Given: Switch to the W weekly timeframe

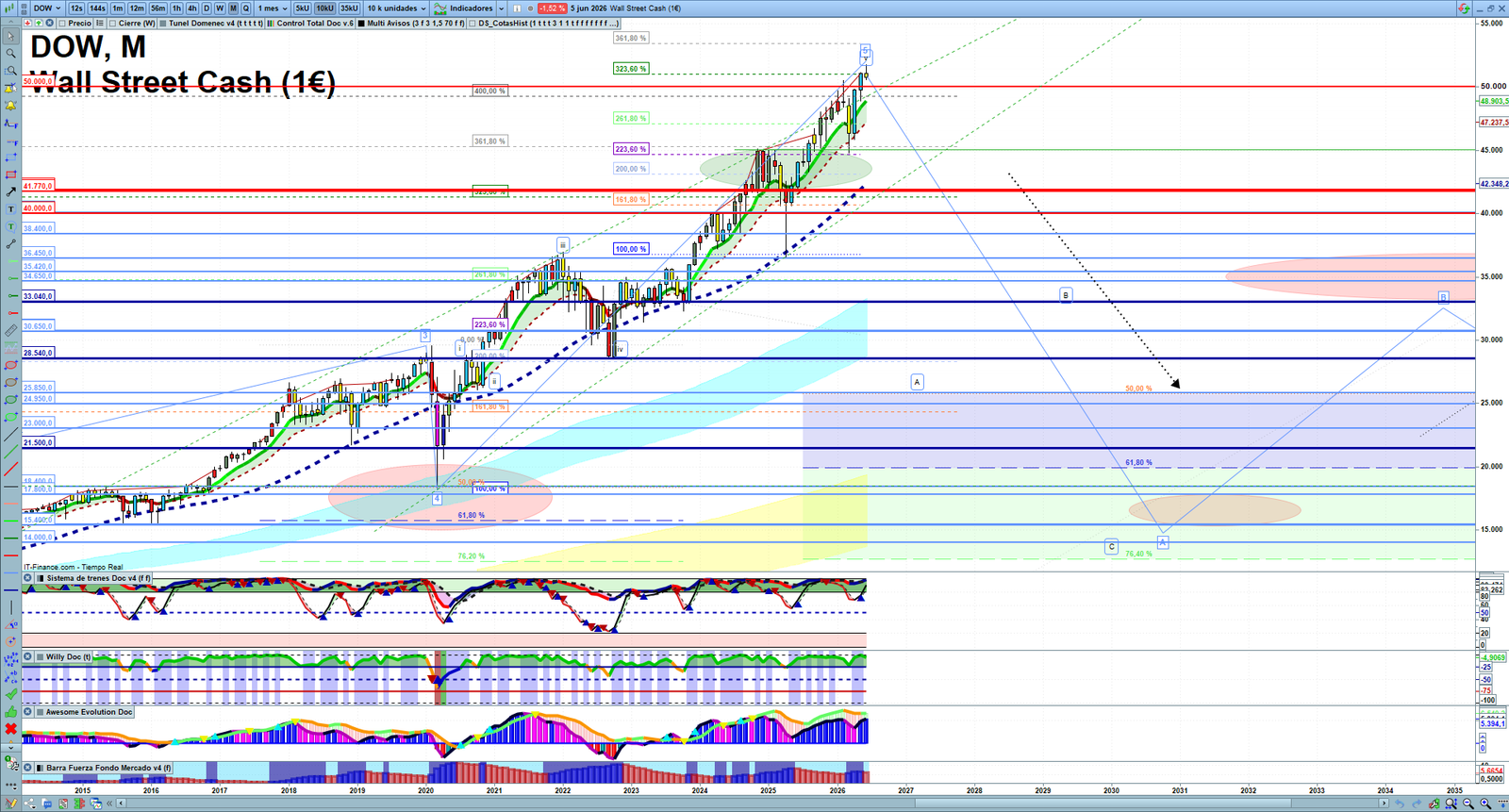Looking at the screenshot, I should 220,8.
